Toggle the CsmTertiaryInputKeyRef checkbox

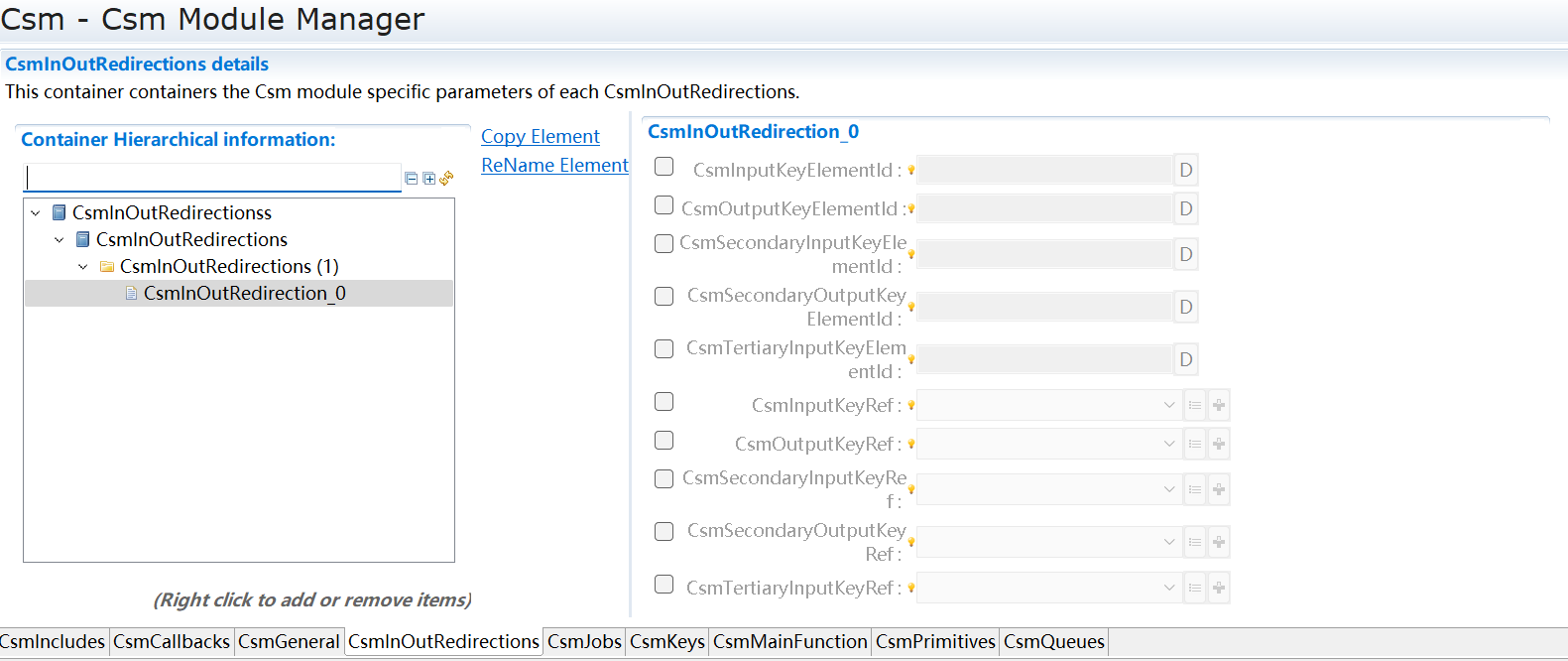[x=663, y=586]
